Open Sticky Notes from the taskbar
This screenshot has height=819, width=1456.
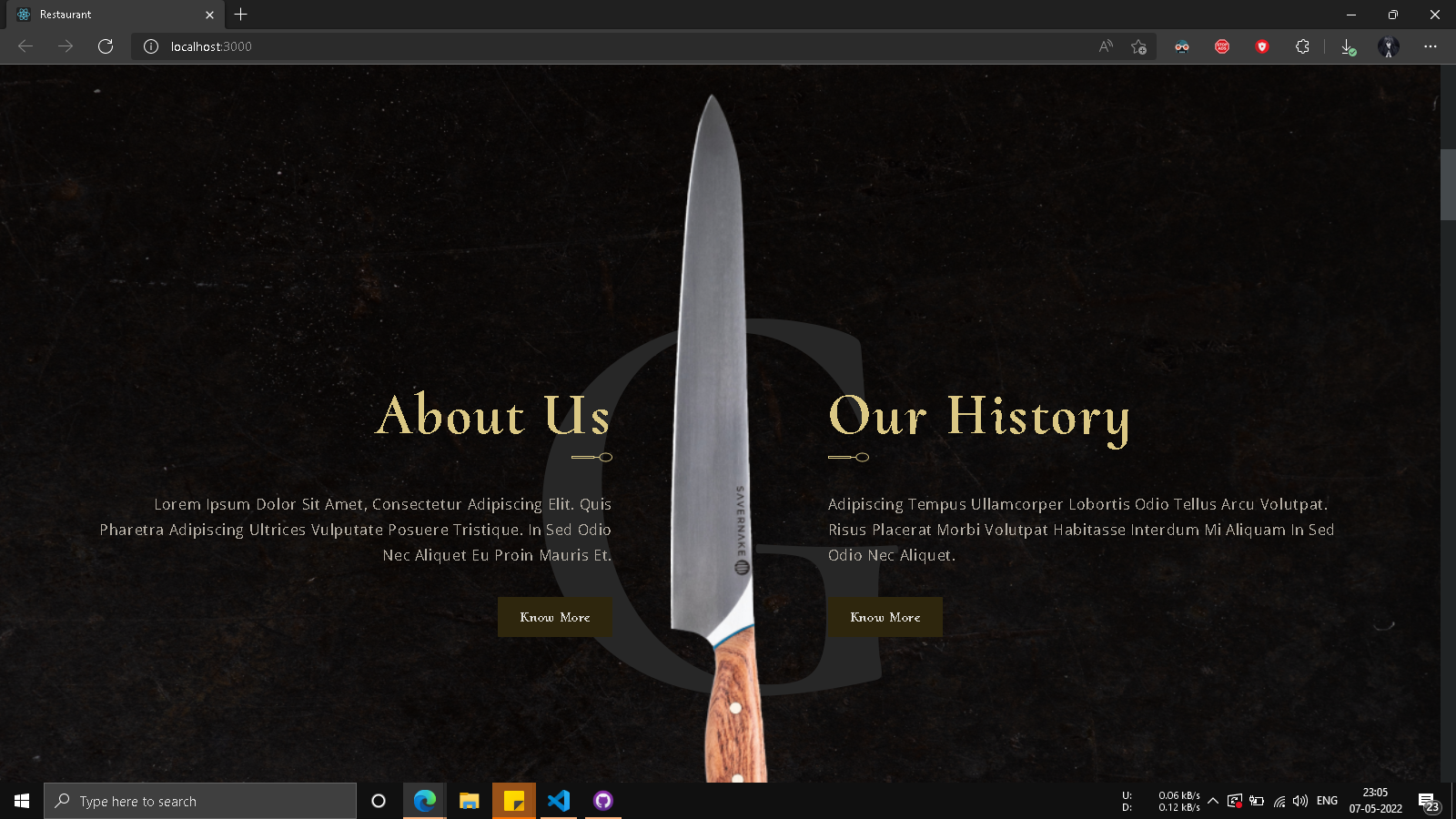pos(514,801)
